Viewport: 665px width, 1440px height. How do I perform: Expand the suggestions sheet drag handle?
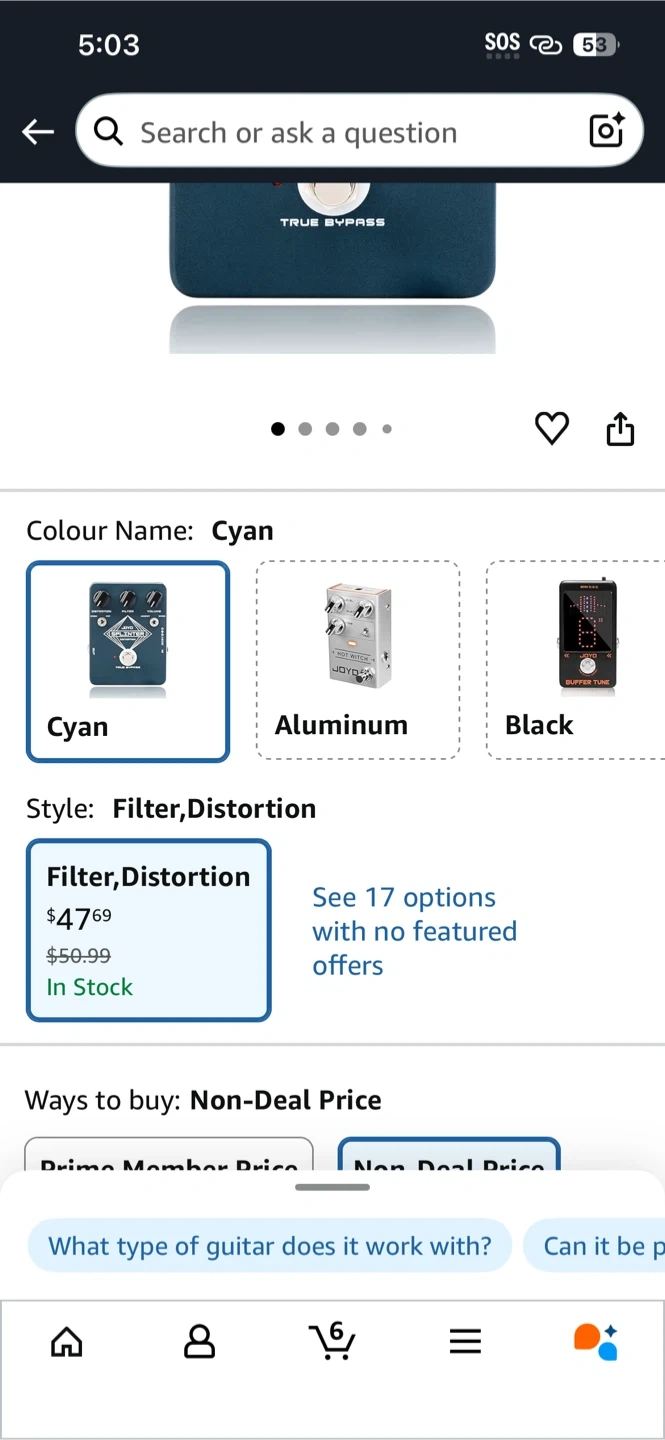pos(332,1187)
